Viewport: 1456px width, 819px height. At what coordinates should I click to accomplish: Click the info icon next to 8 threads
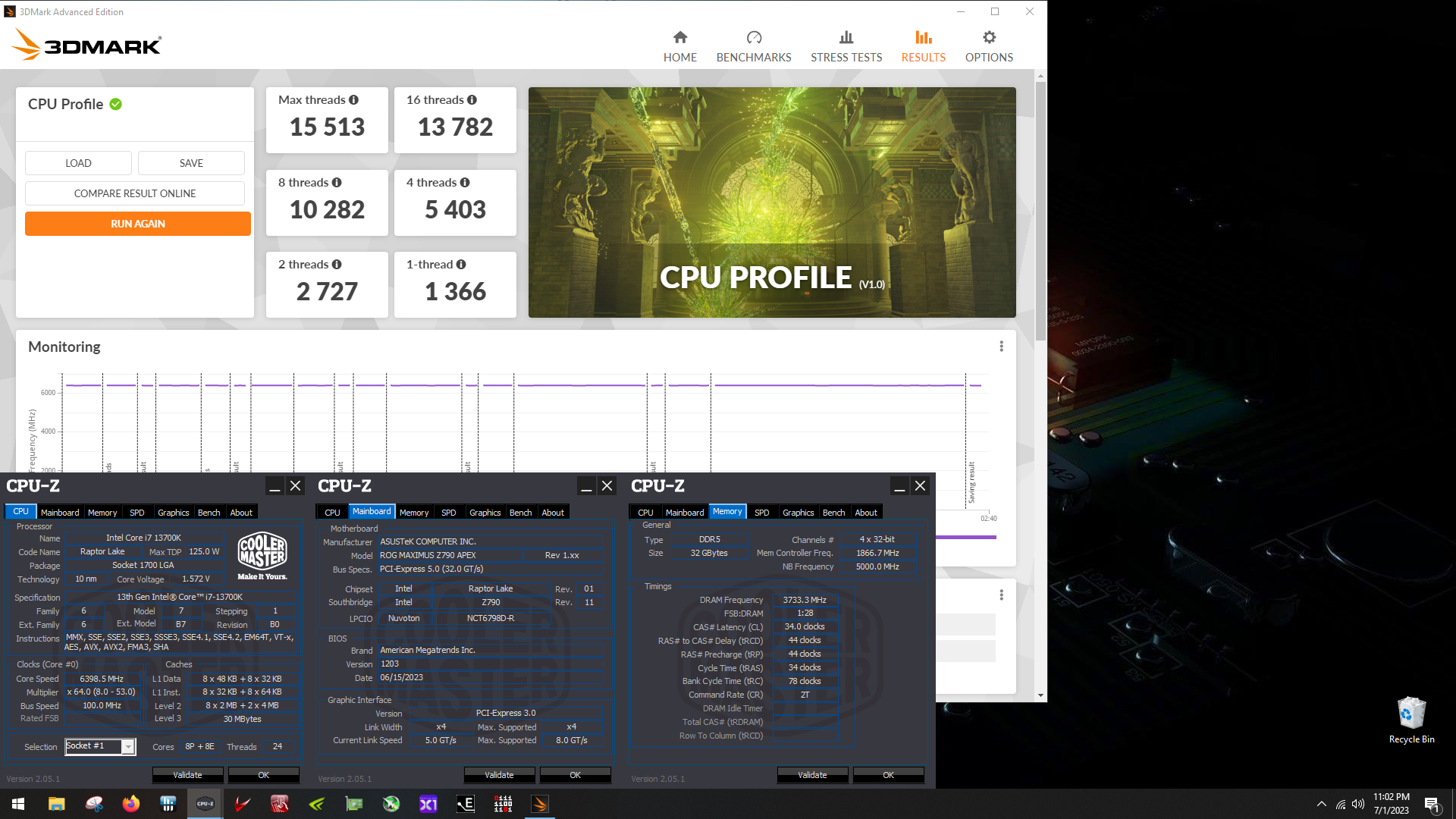click(337, 183)
